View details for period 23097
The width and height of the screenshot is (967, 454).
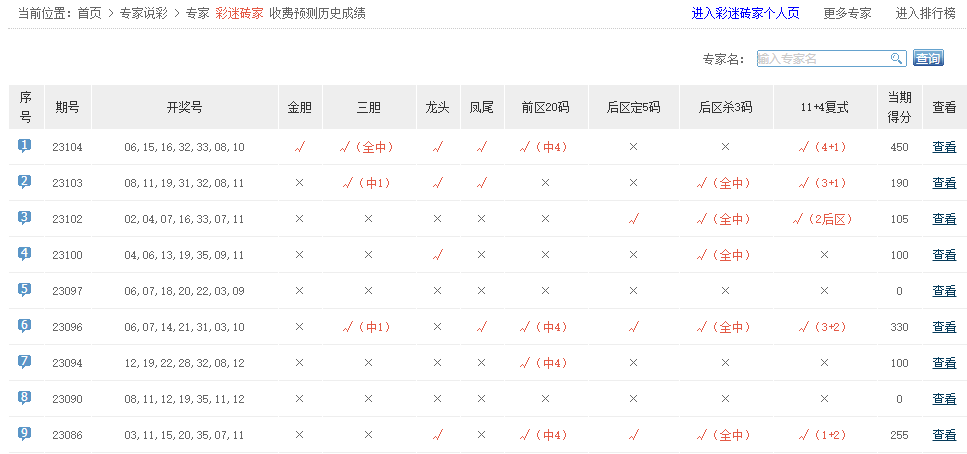coord(944,291)
